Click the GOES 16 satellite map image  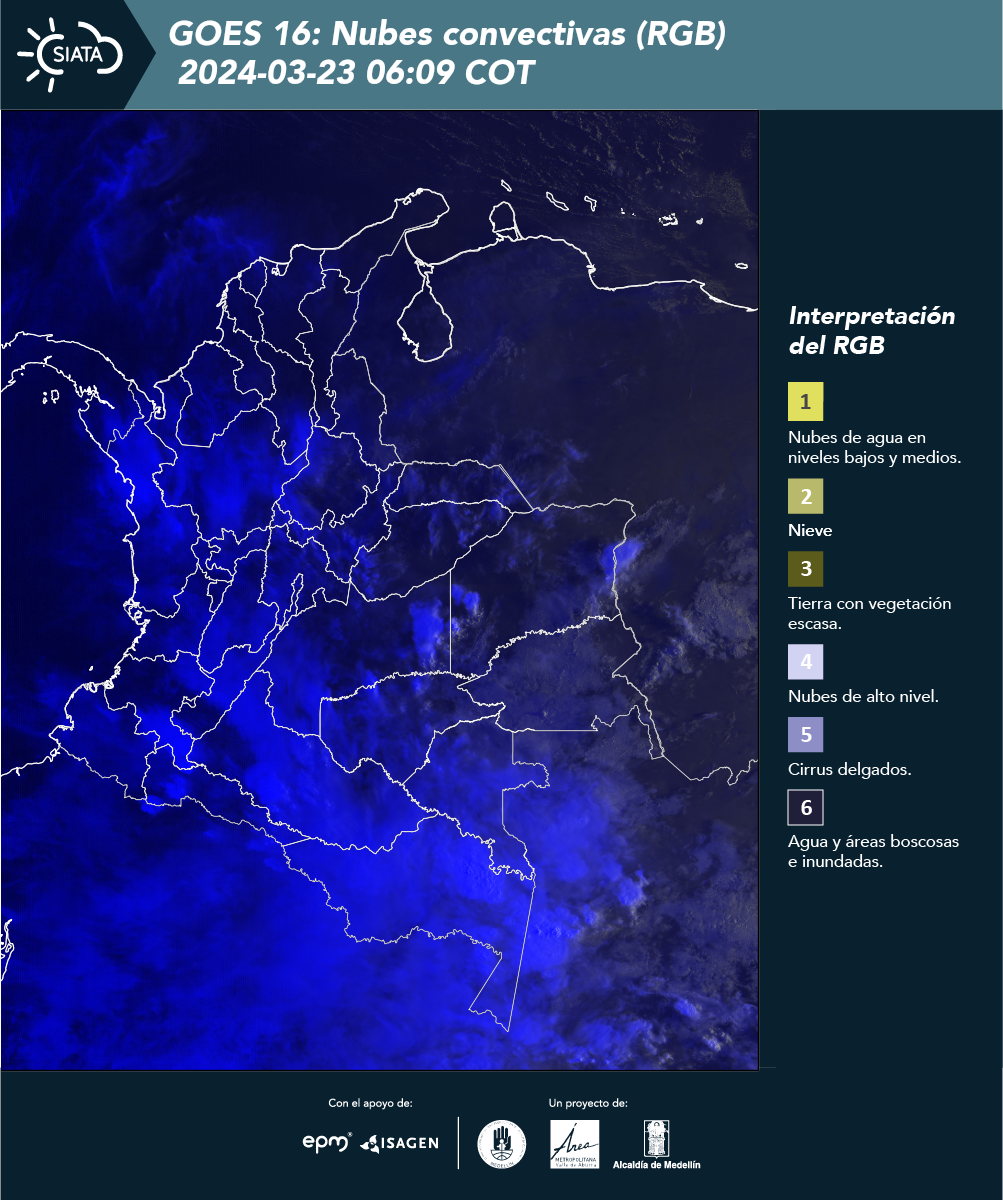[380, 590]
